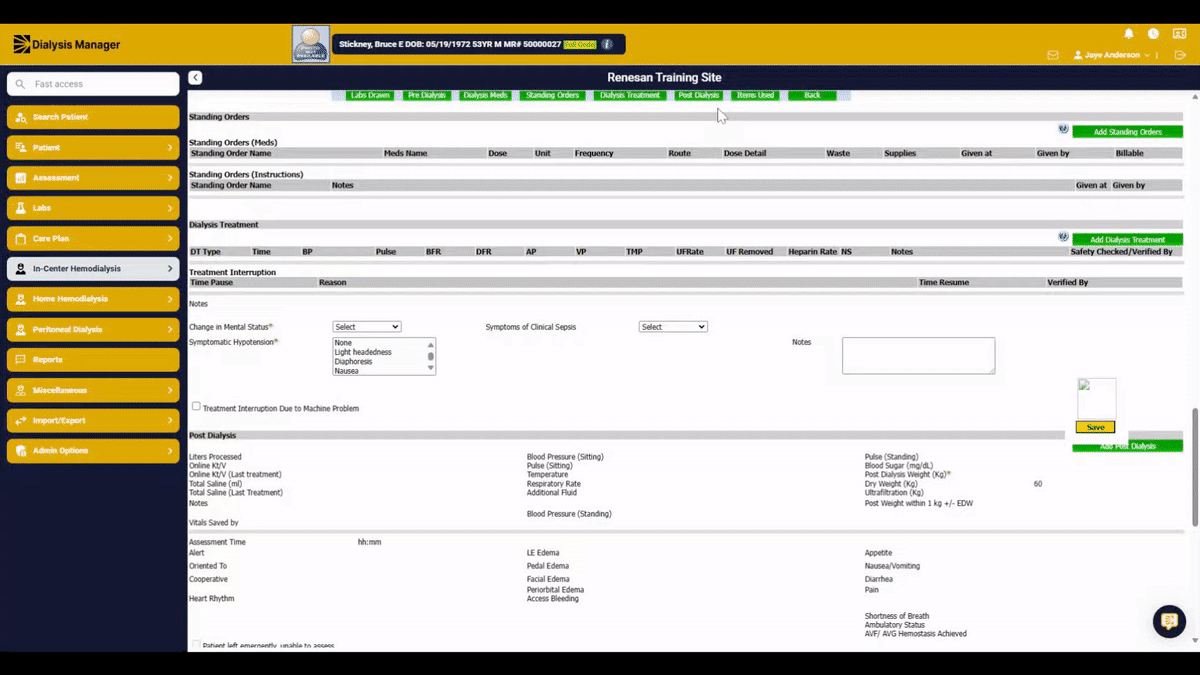Click the Reports sidebar icon
Image resolution: width=1200 pixels, height=675 pixels.
(x=20, y=360)
